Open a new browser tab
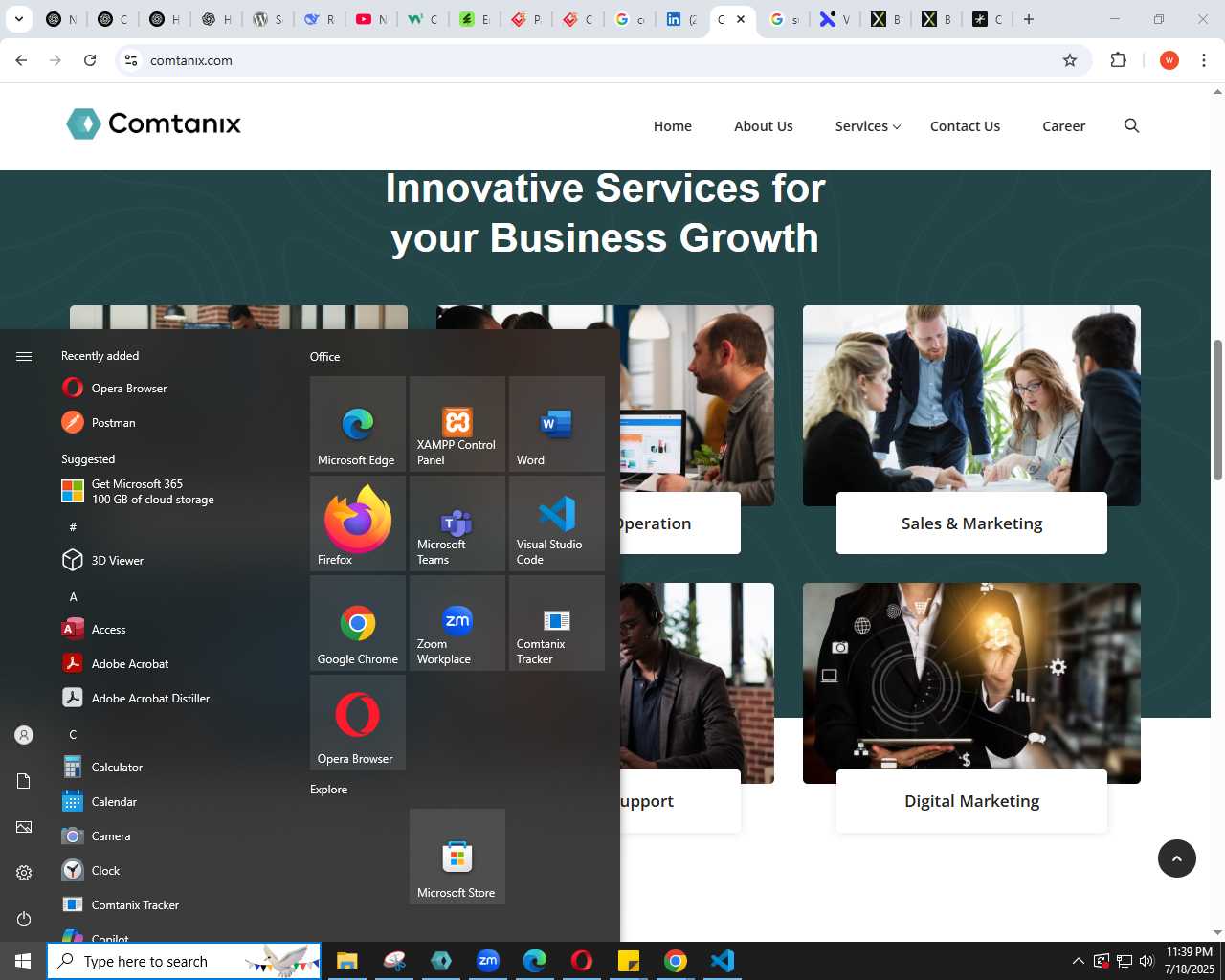Screen dimensions: 1225x980 pos(1029,19)
